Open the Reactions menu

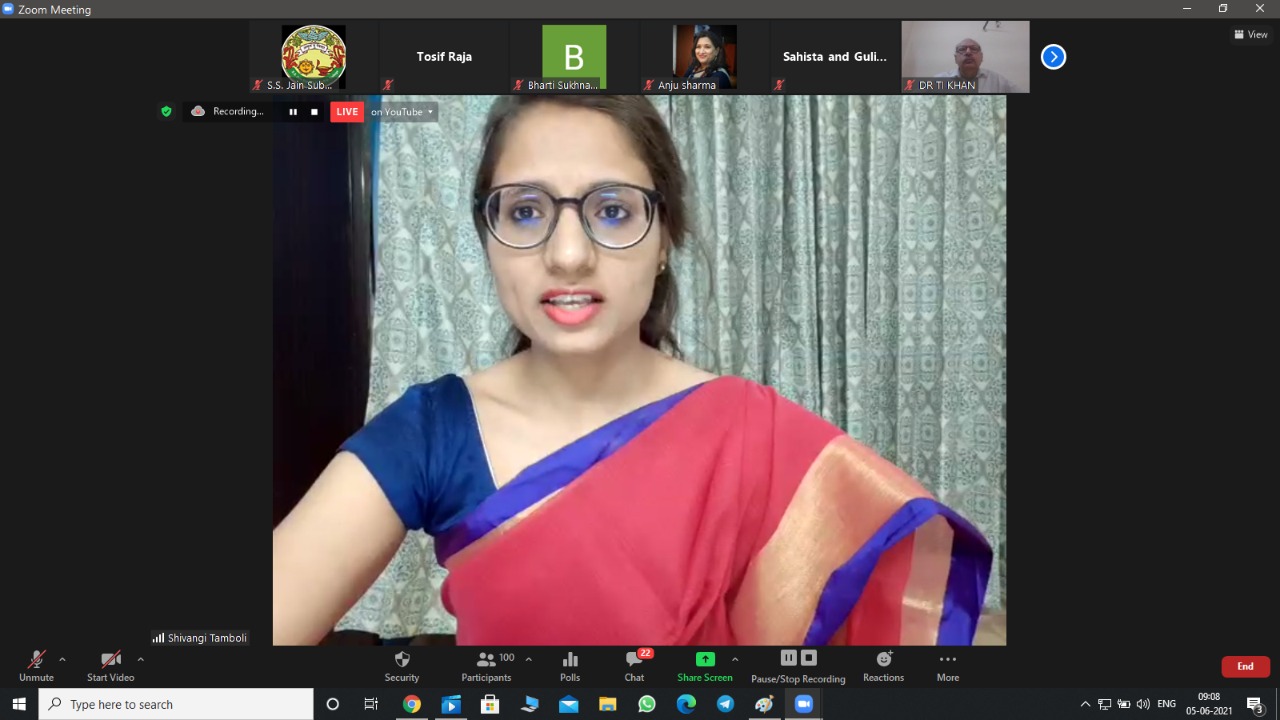883,666
